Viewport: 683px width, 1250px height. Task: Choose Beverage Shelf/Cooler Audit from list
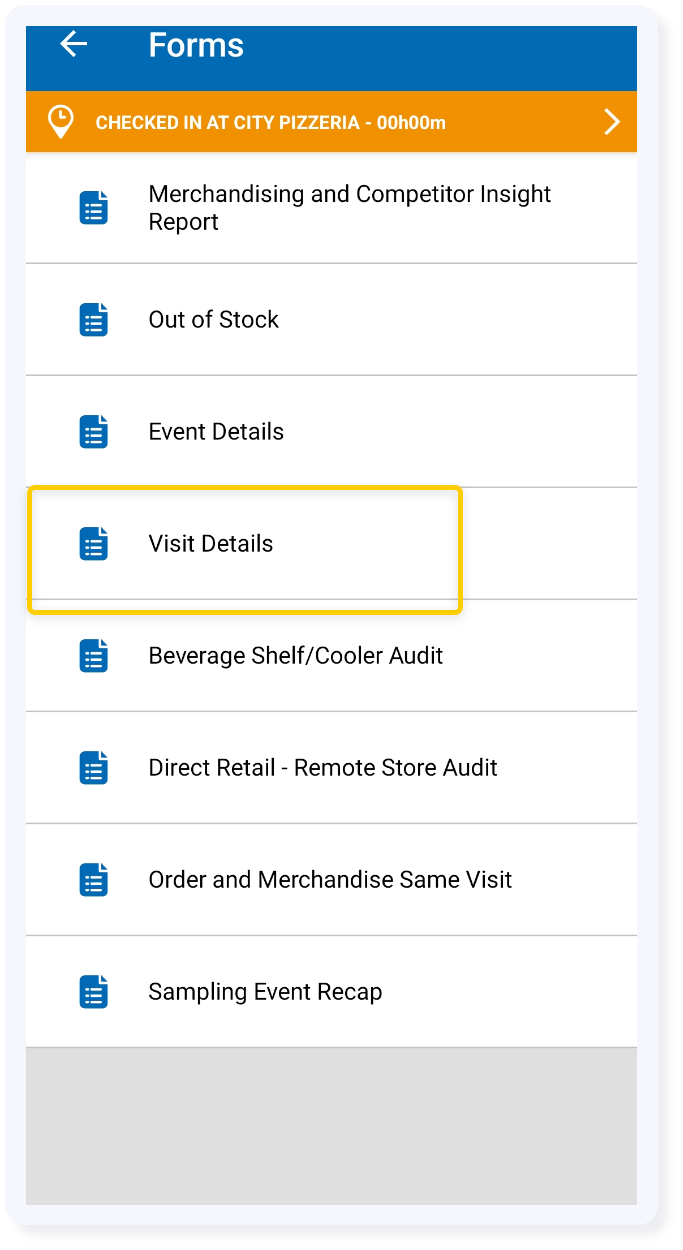click(331, 656)
